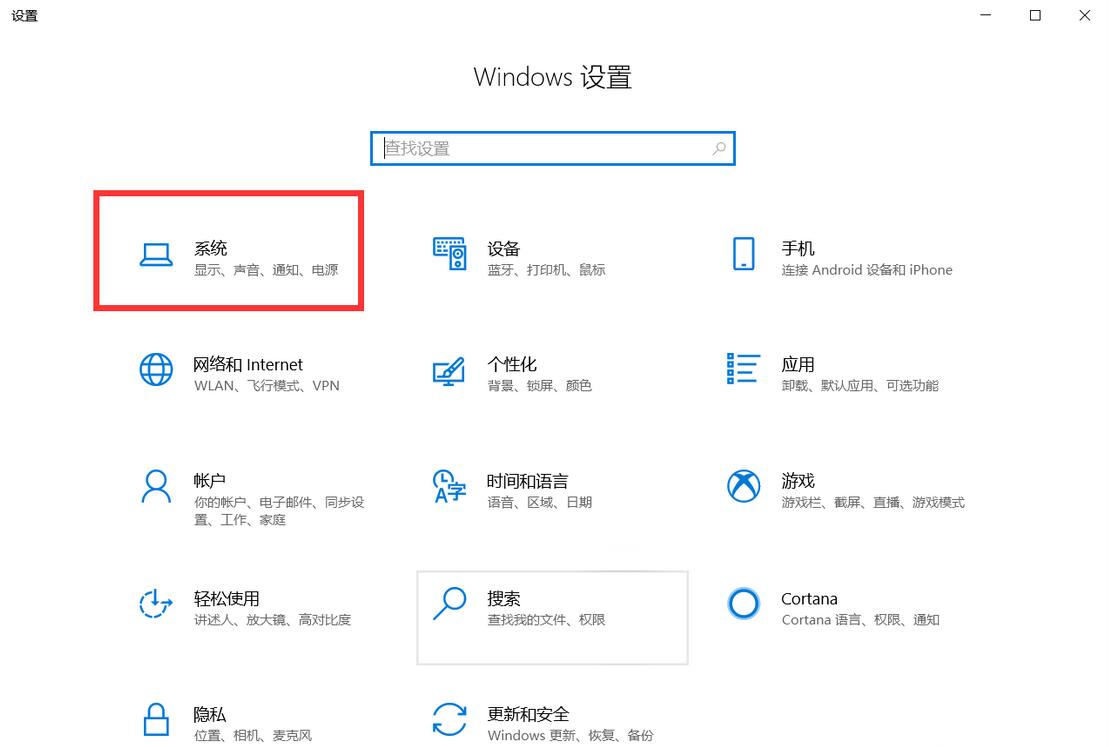Open the 搜索 magnifier icon
Viewport: 1109px width, 747px height.
[x=449, y=603]
